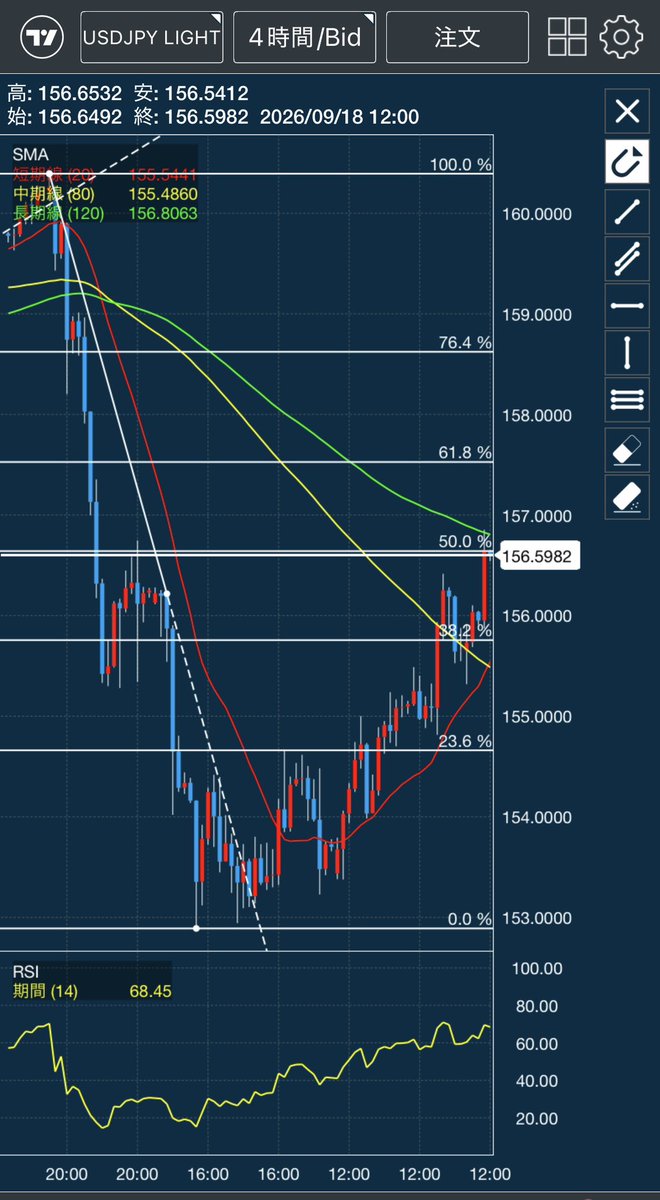Select the 50.0 % Fibonacci level label

tap(465, 541)
